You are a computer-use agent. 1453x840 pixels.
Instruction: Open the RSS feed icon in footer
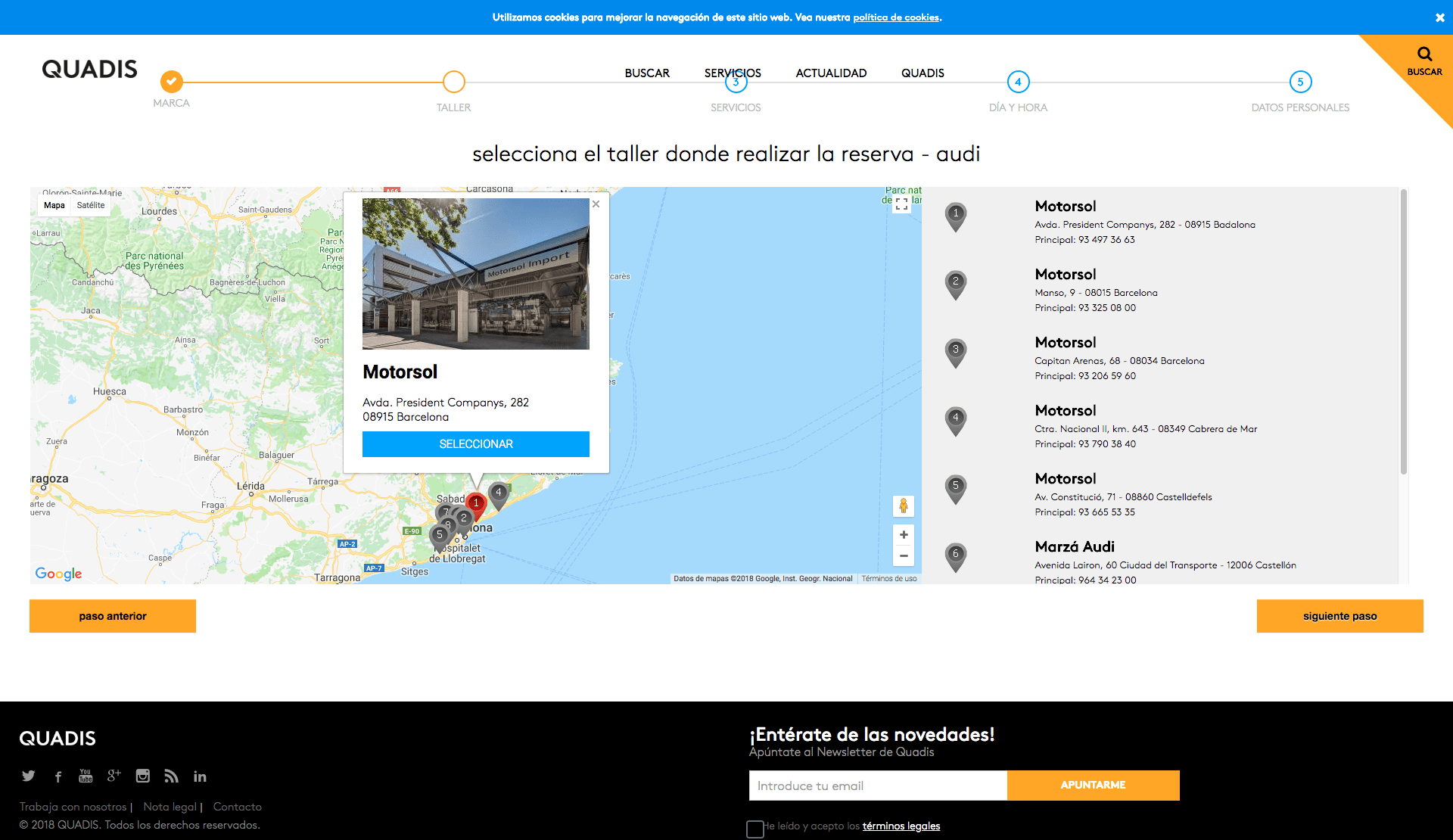172,776
